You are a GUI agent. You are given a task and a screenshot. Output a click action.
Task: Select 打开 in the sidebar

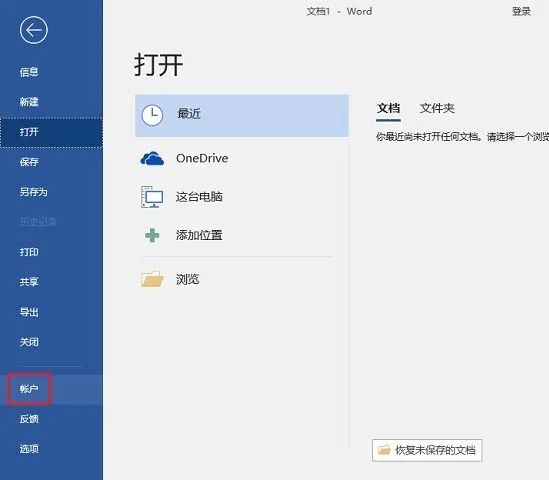(51, 132)
